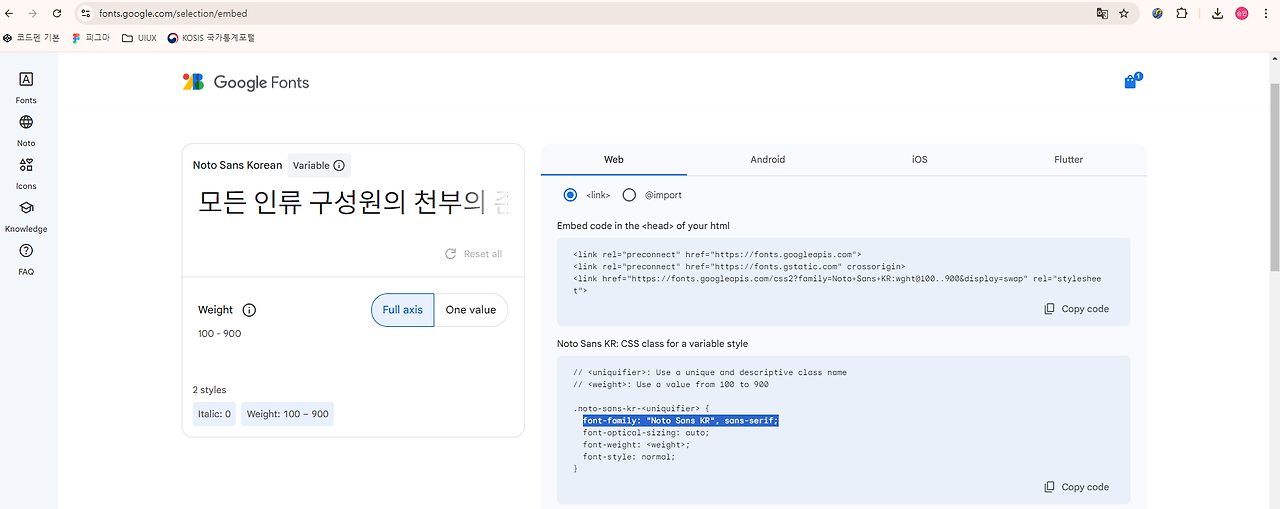This screenshot has height=509, width=1280.
Task: Open Chrome three-dot menu
Action: [1267, 14]
